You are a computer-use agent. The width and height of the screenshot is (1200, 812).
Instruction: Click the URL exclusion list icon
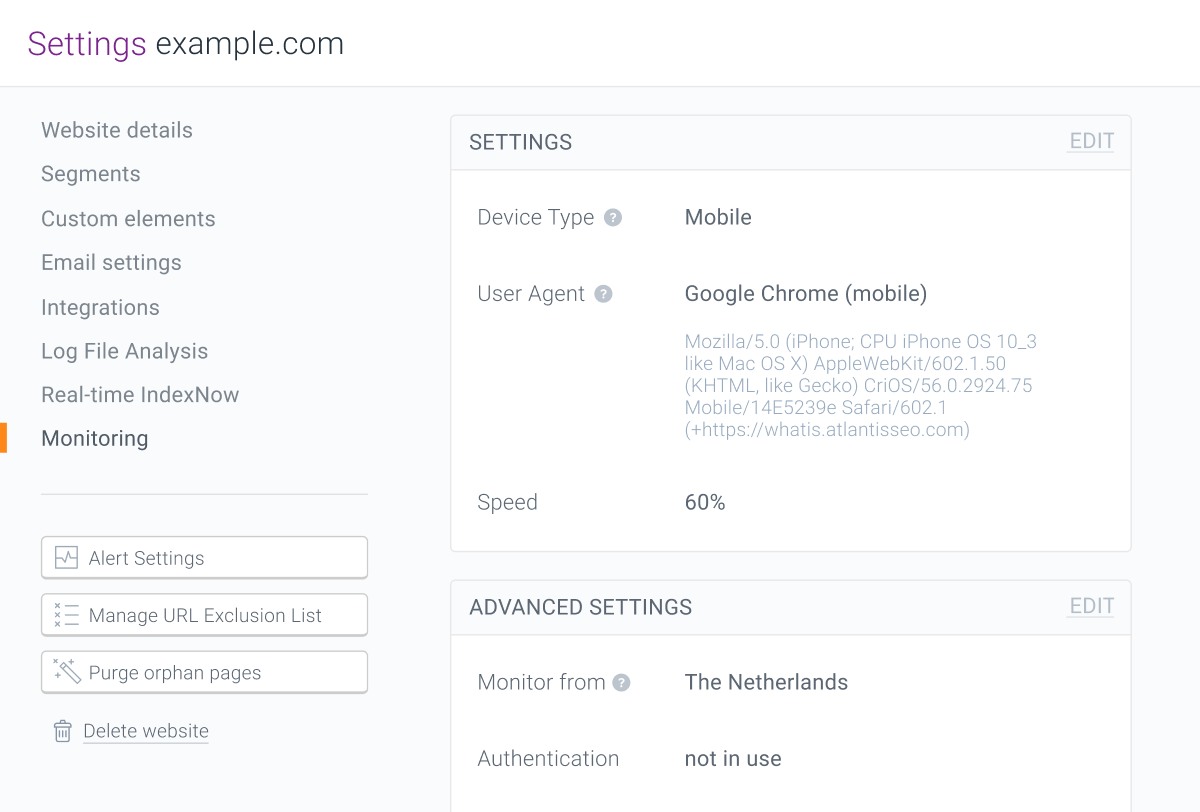click(66, 615)
